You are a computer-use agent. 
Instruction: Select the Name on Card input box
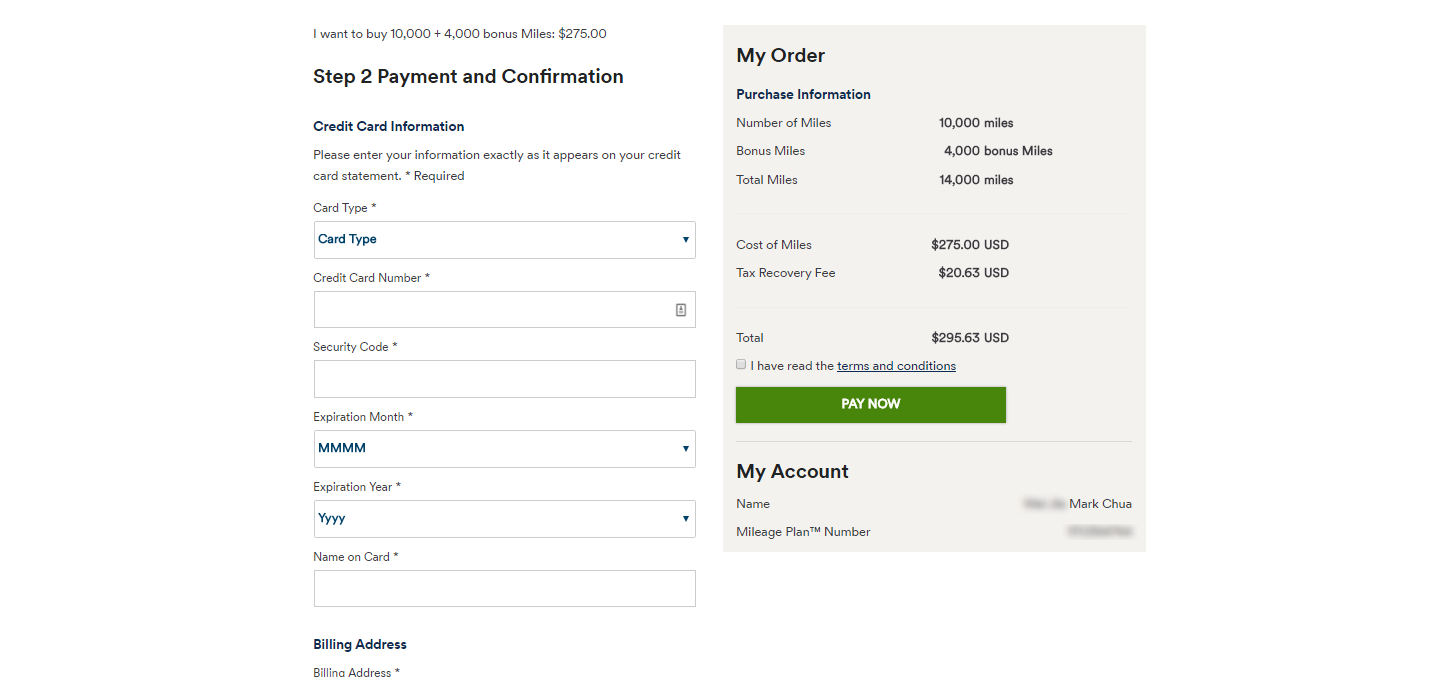coord(504,589)
